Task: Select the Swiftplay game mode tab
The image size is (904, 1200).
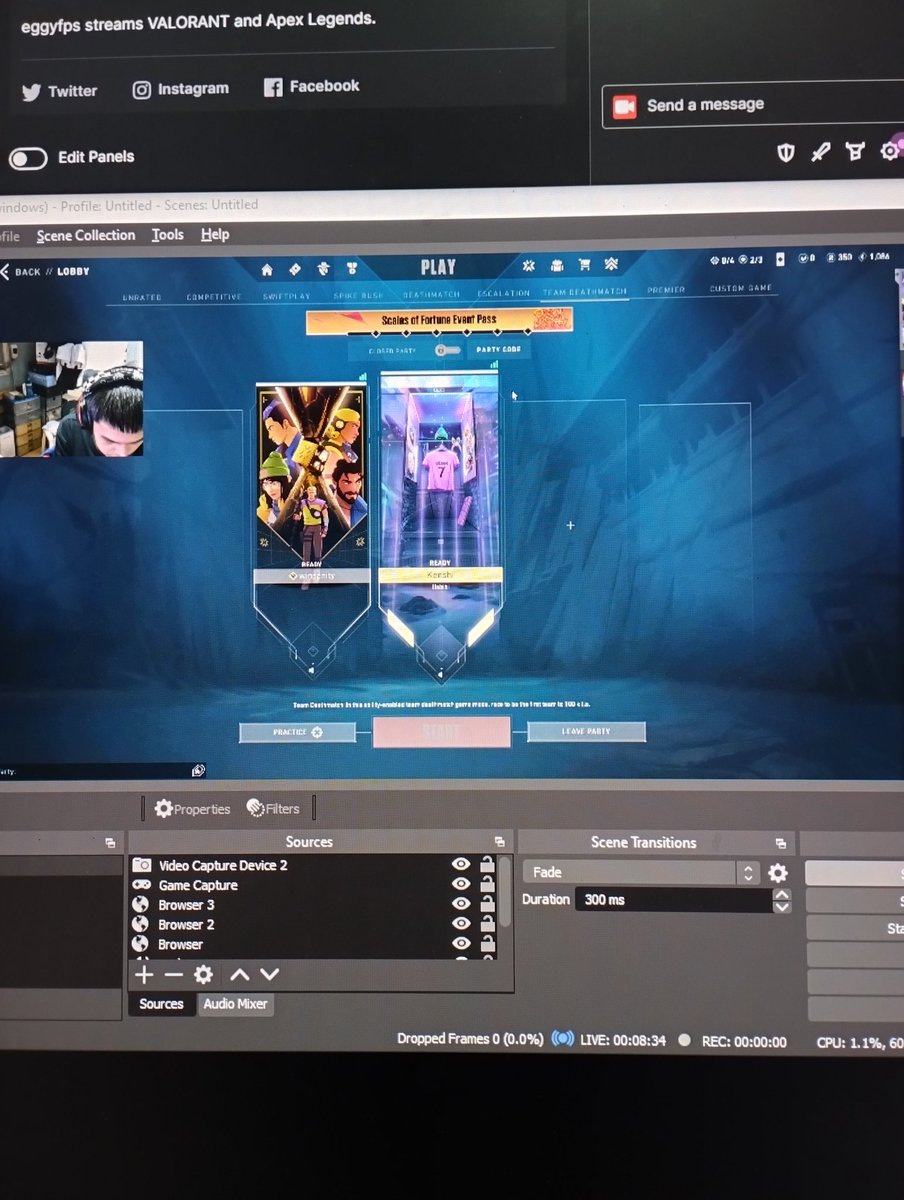Action: 287,297
